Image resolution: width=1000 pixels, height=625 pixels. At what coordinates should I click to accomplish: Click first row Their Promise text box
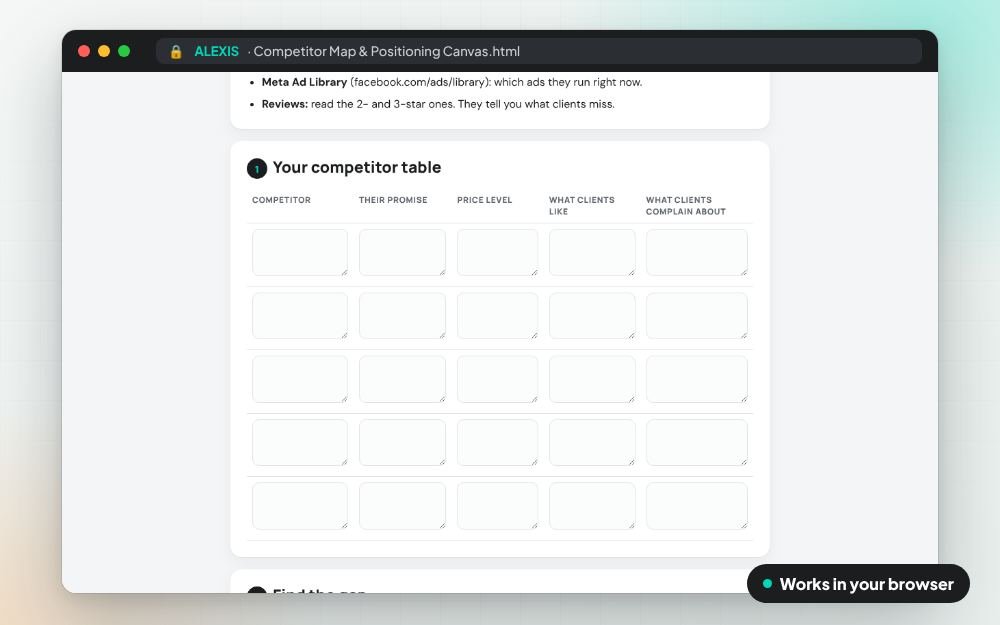pos(402,253)
